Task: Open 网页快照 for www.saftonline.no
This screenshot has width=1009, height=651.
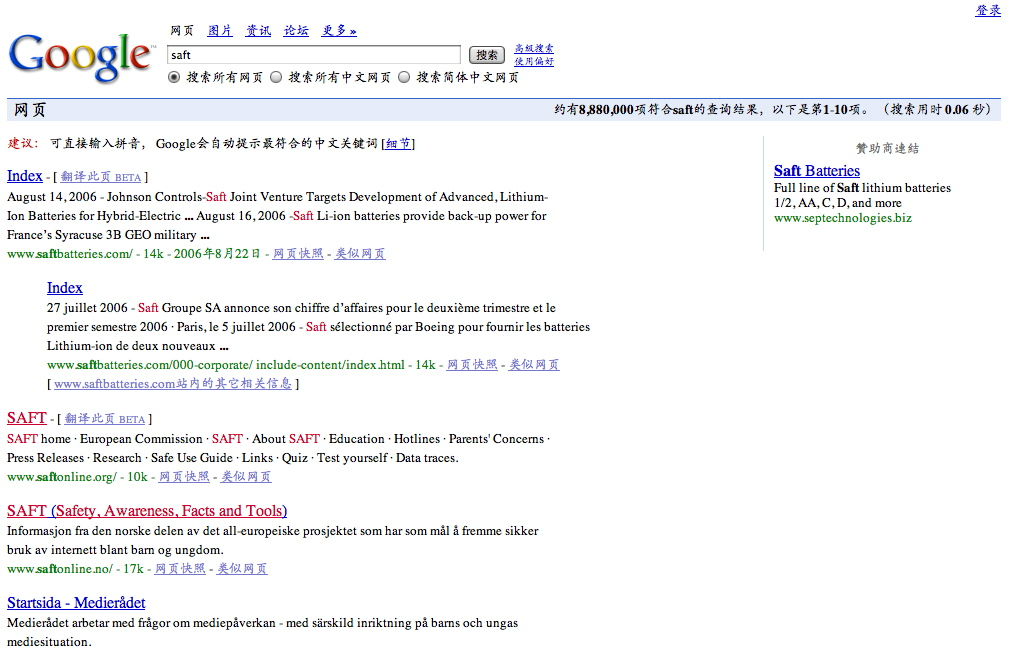Action: (180, 569)
